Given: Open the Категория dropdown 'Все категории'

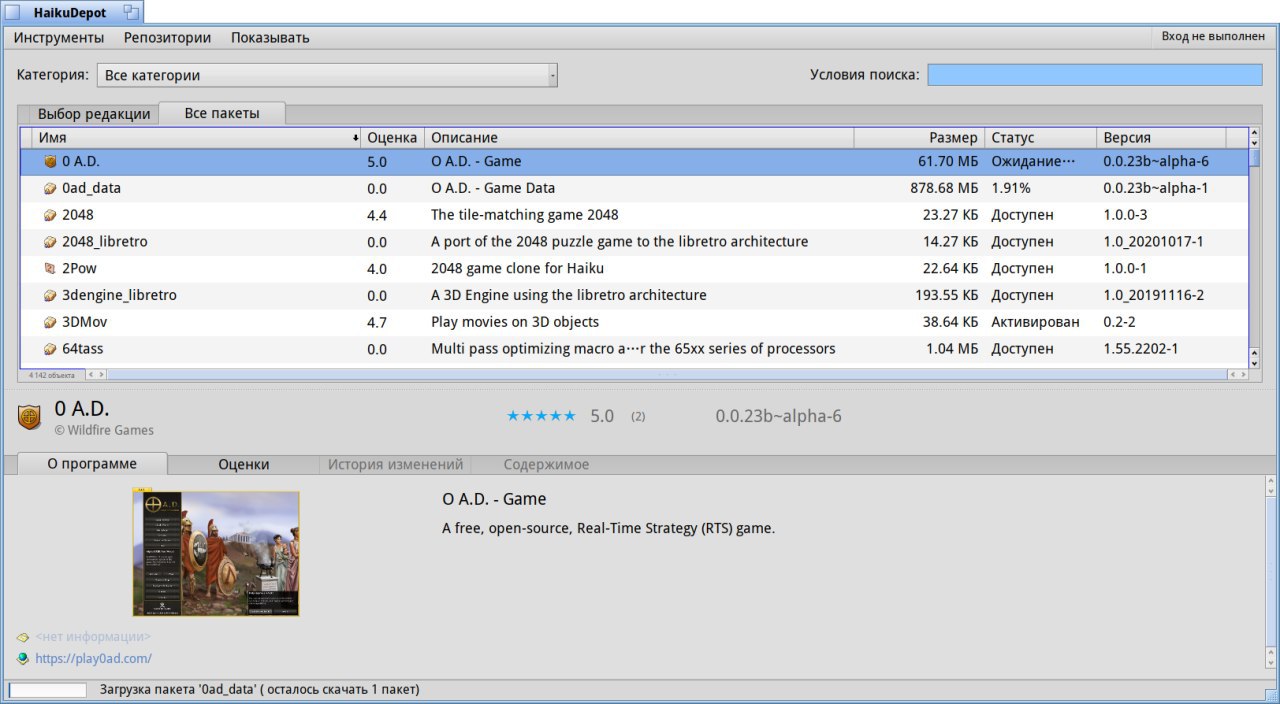Looking at the screenshot, I should [x=327, y=75].
